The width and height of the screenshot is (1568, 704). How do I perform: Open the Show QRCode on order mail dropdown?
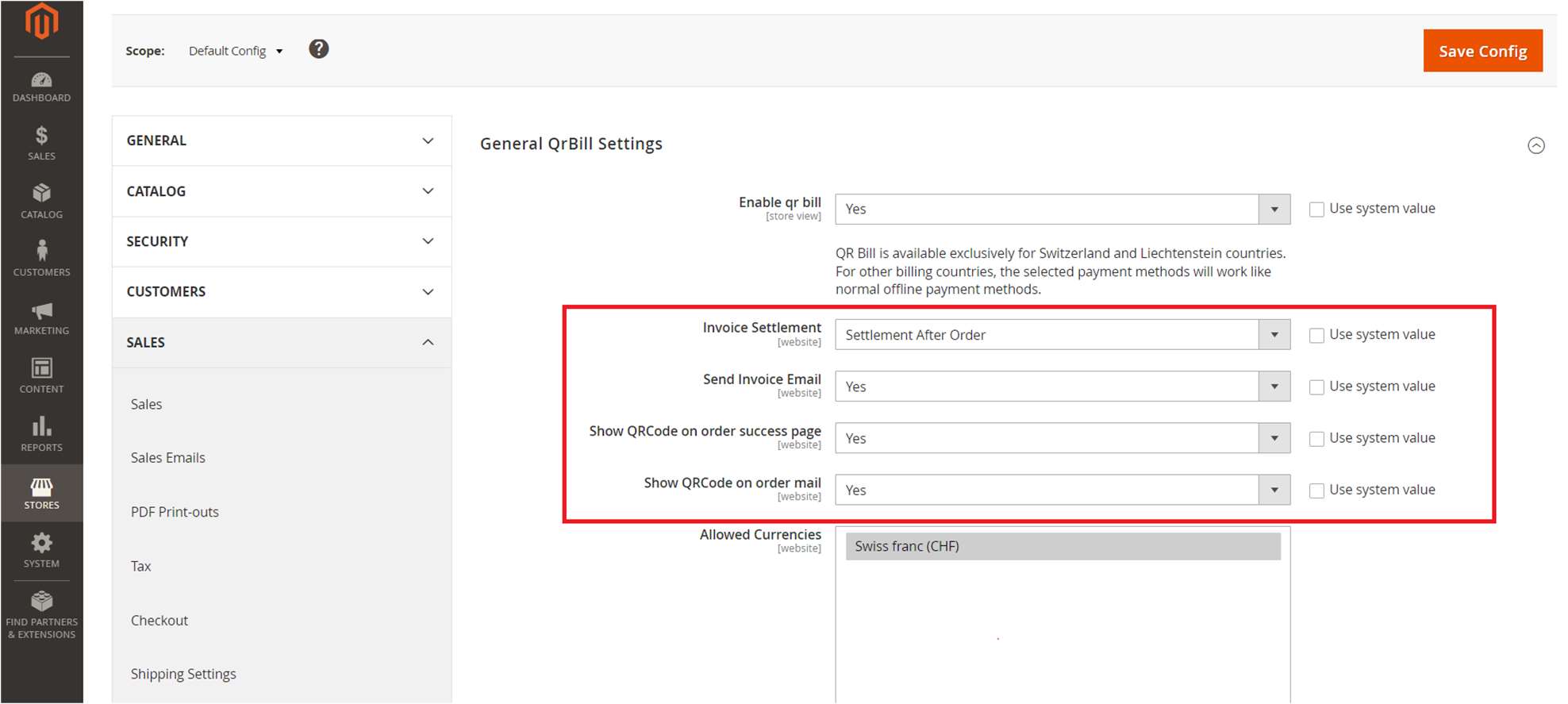(x=1062, y=490)
